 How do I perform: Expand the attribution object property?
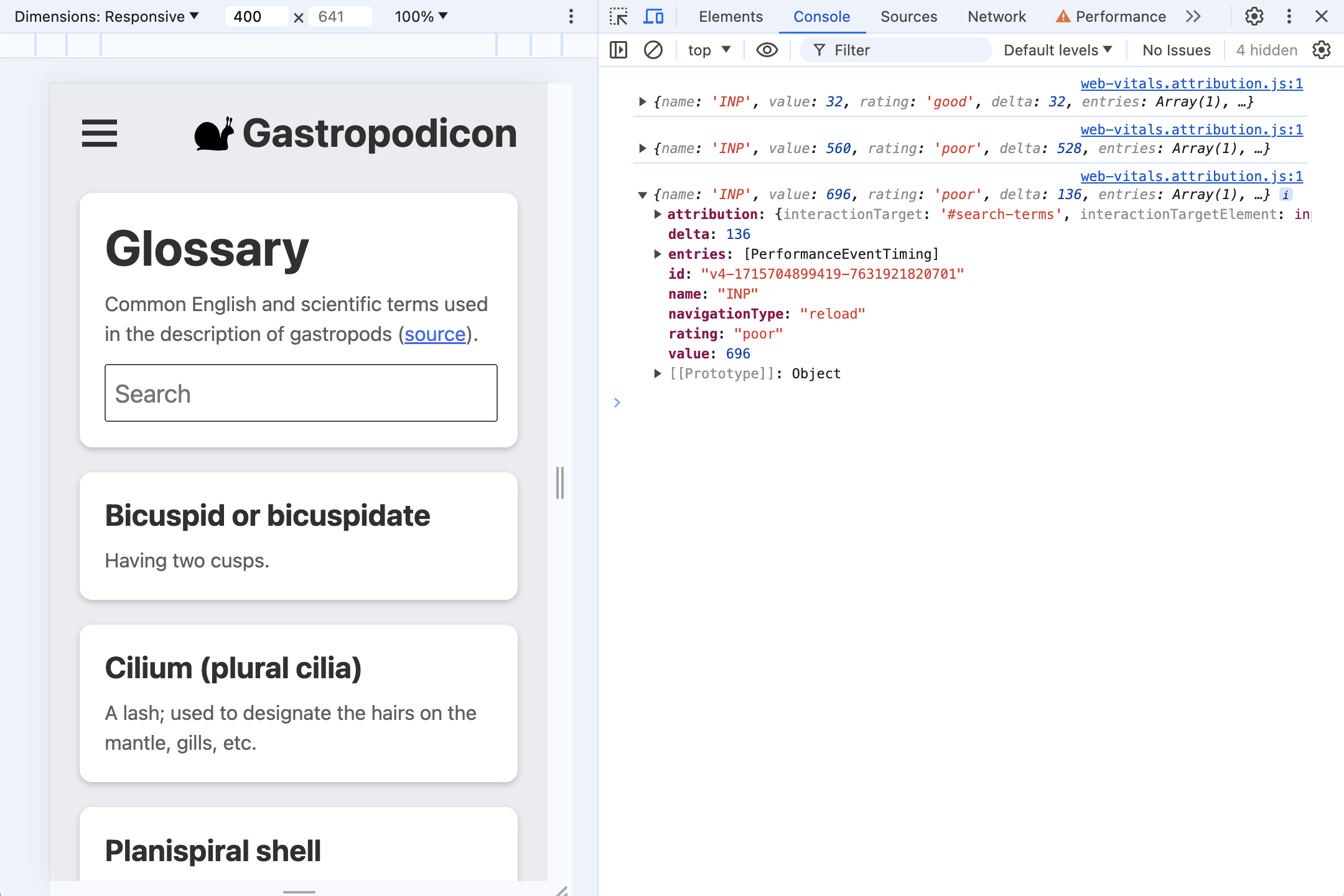click(658, 213)
